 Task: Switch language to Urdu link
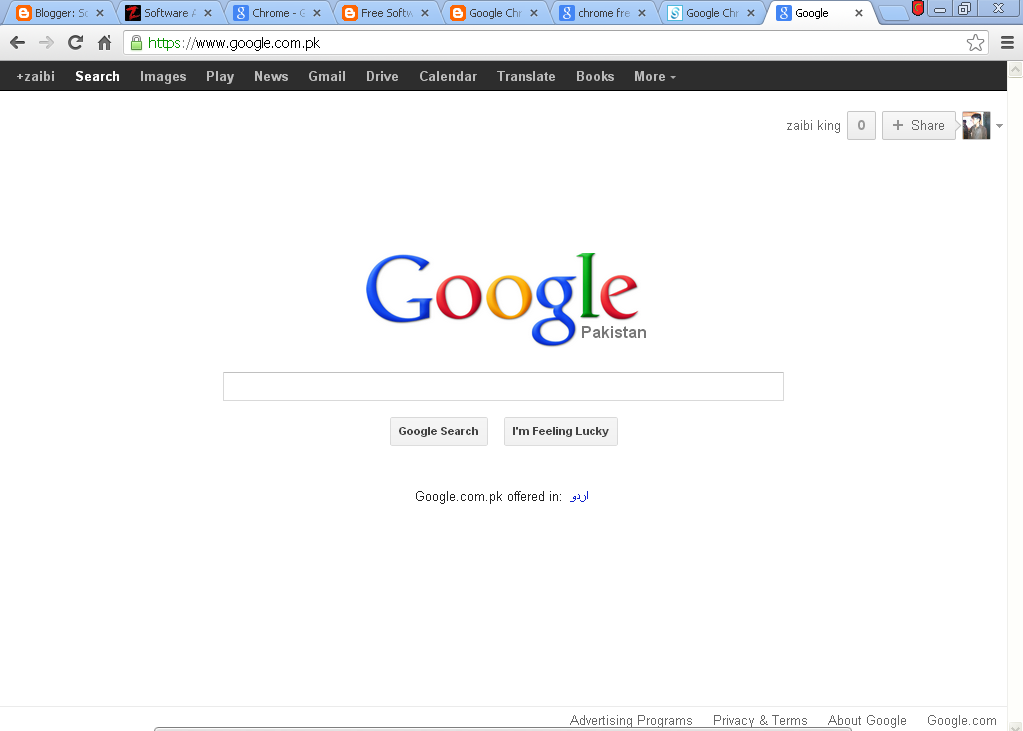[x=579, y=497]
